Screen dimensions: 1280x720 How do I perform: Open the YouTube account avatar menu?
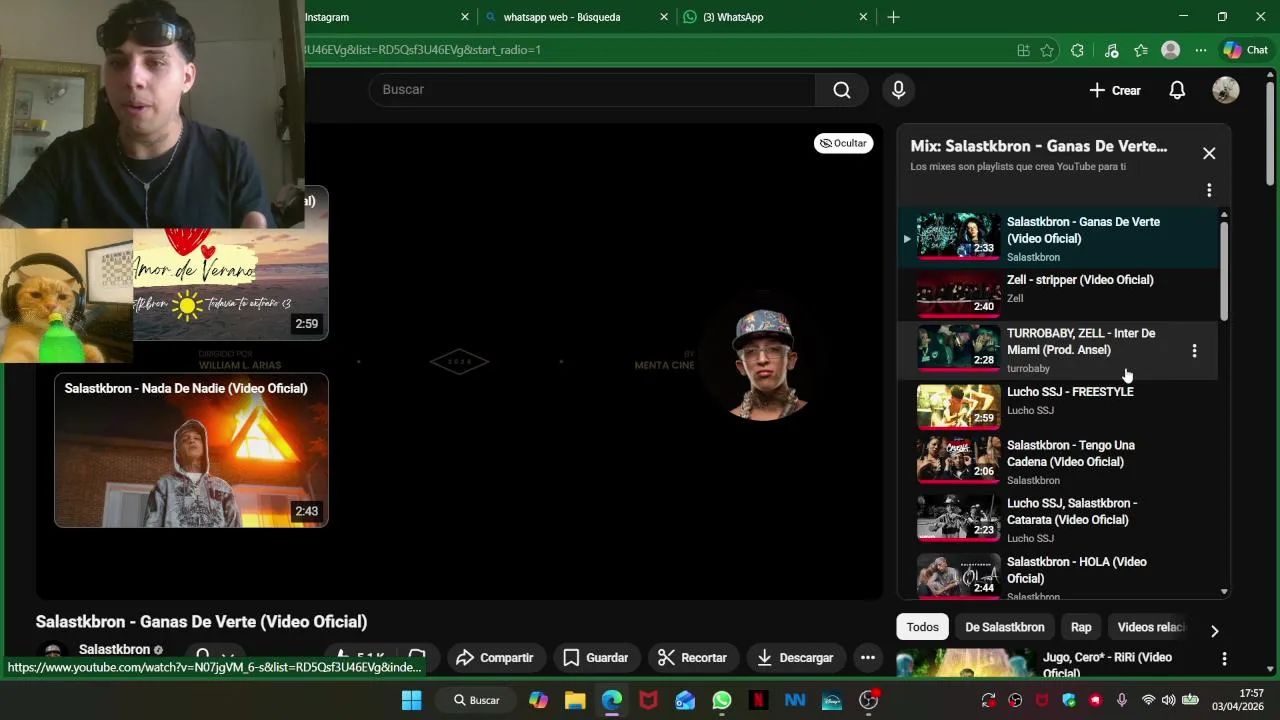(1225, 90)
